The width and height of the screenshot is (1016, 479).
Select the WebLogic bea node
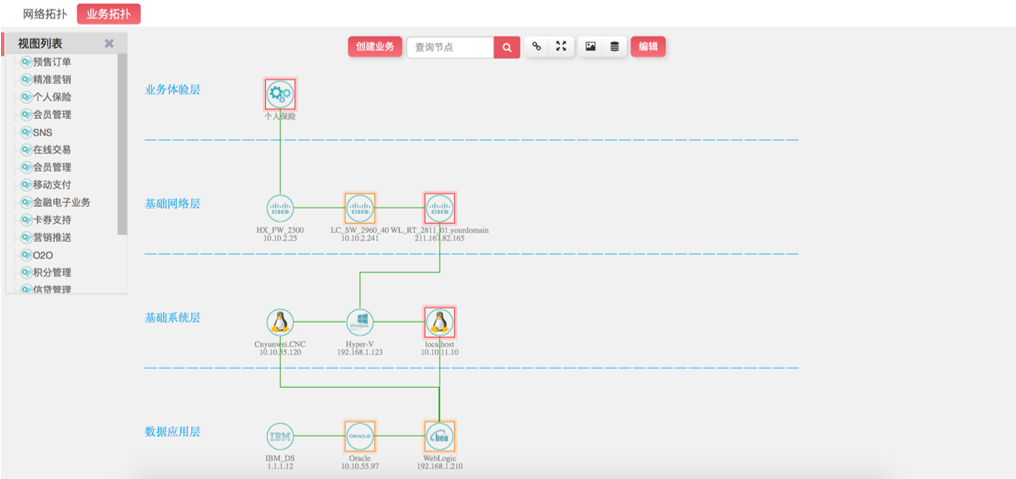click(x=439, y=436)
